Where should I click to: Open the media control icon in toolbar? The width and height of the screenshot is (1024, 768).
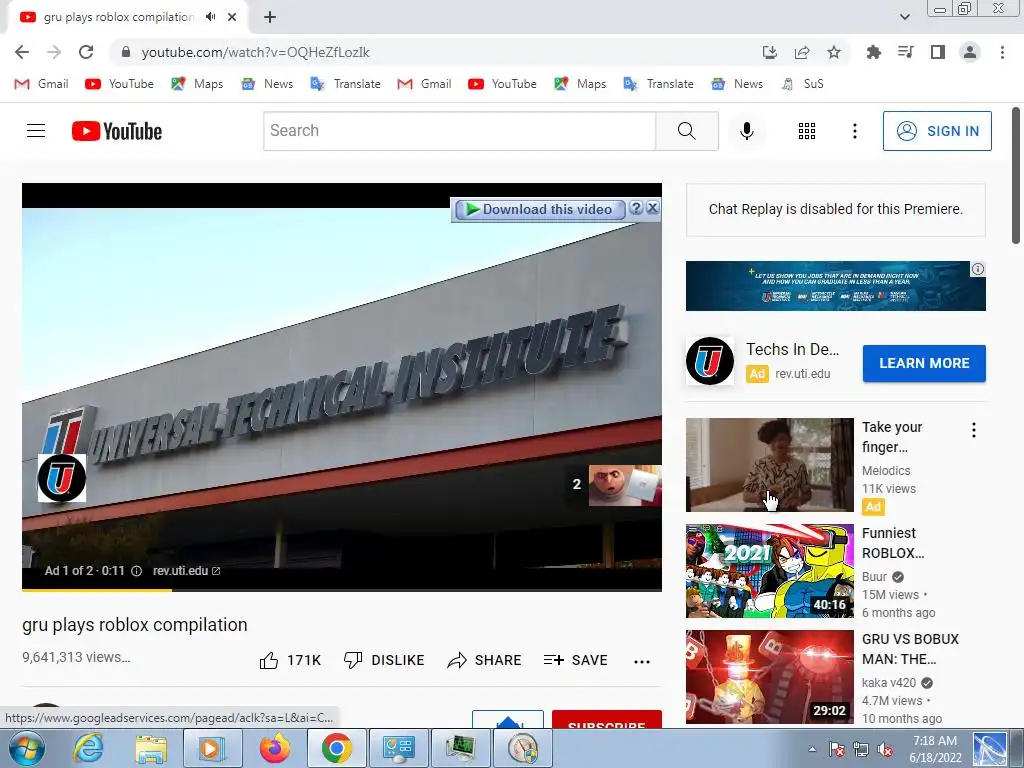[x=905, y=52]
